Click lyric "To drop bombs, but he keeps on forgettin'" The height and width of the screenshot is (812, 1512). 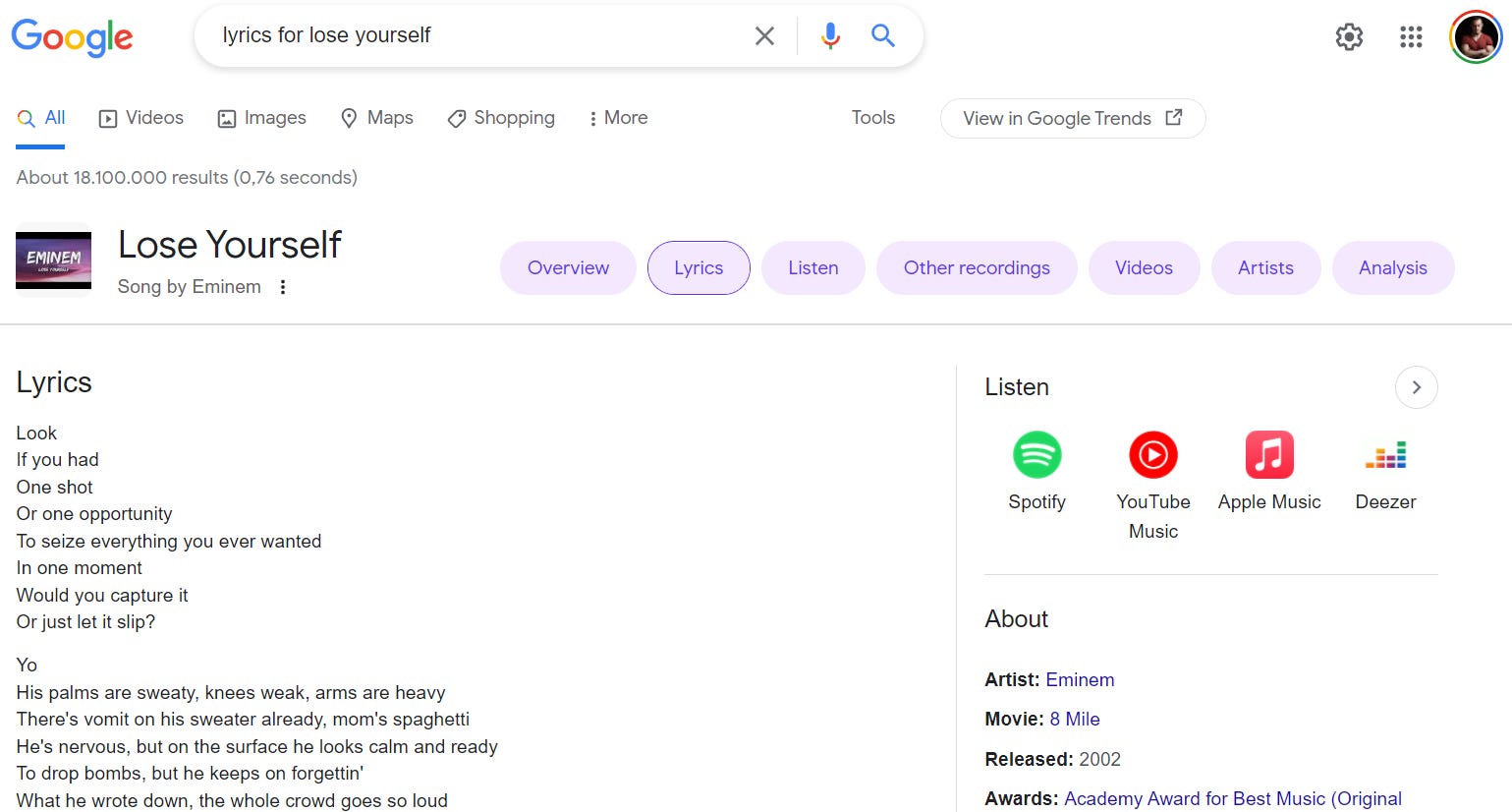click(190, 774)
